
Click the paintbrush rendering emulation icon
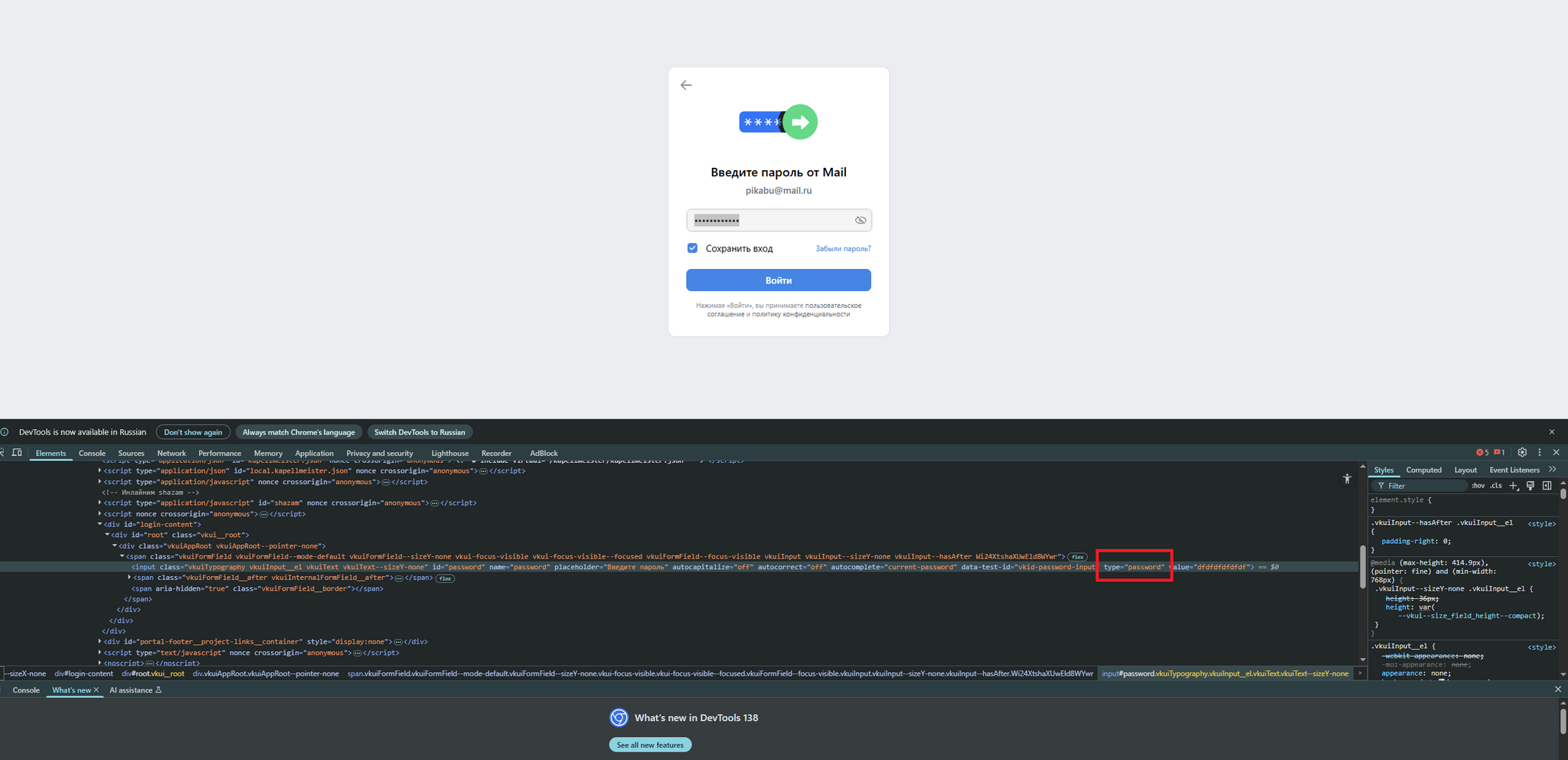1530,486
